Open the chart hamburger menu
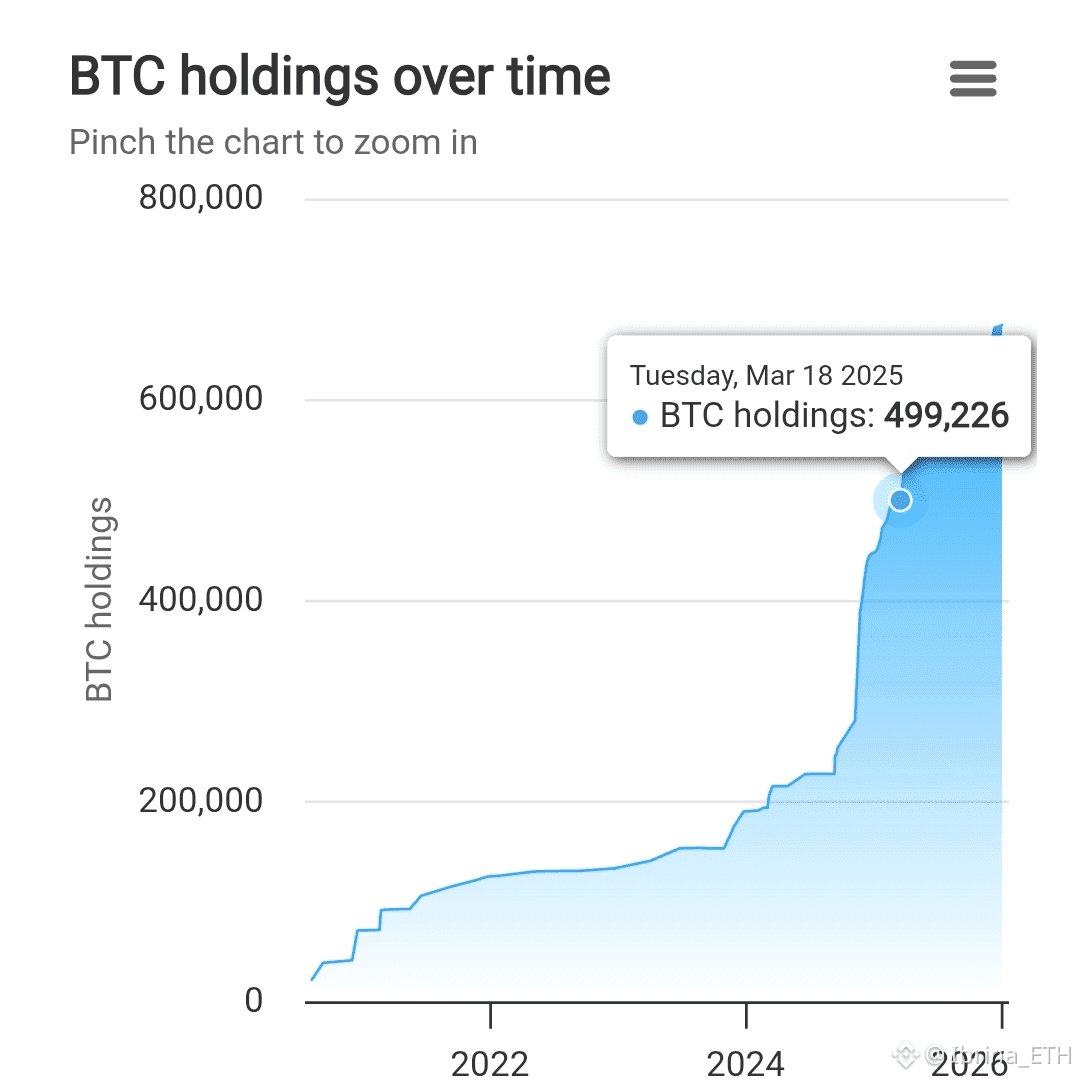This screenshot has width=1080, height=1080. pos(973,79)
